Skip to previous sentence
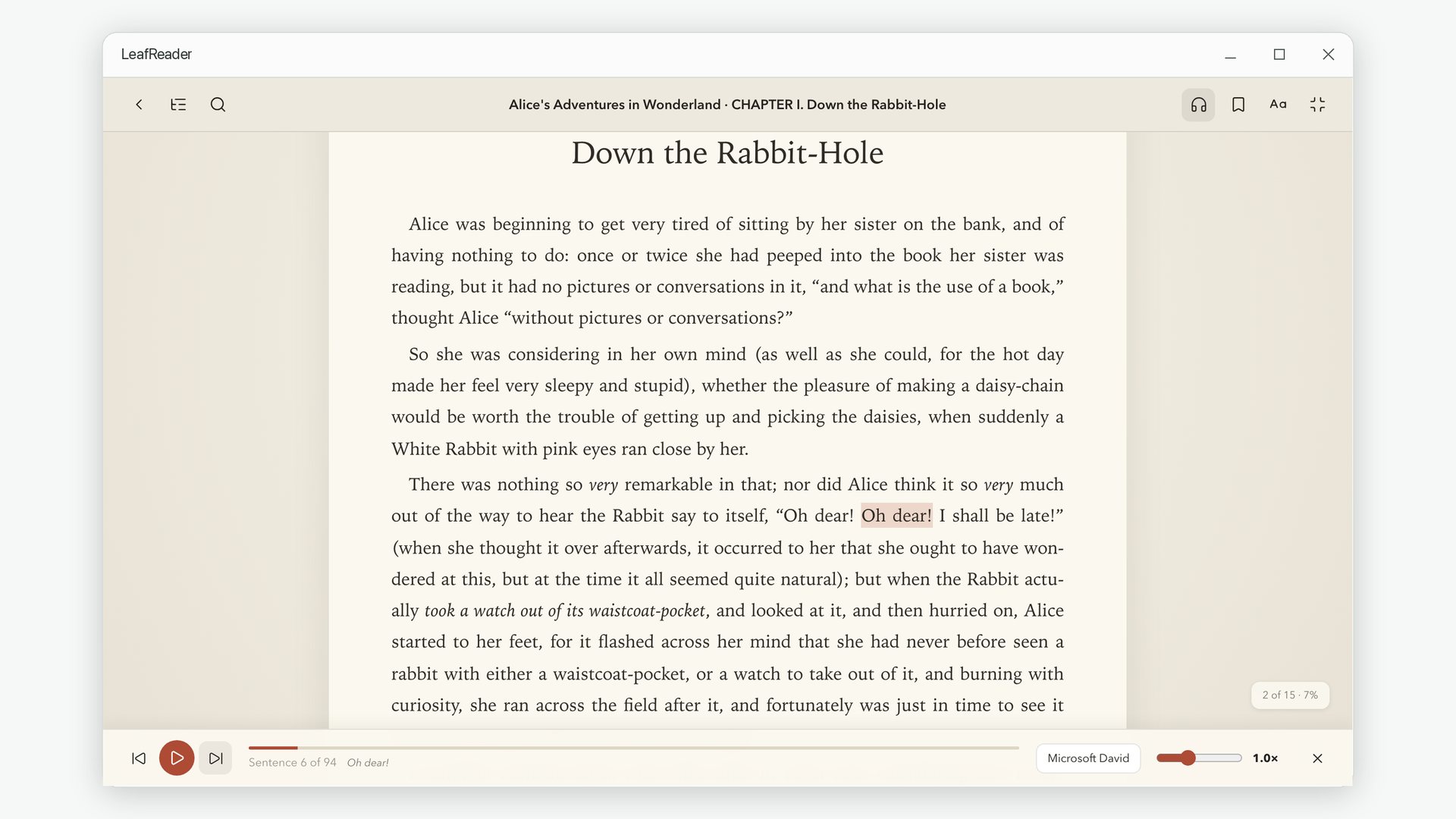Screen dimensions: 1456x819 (139, 758)
